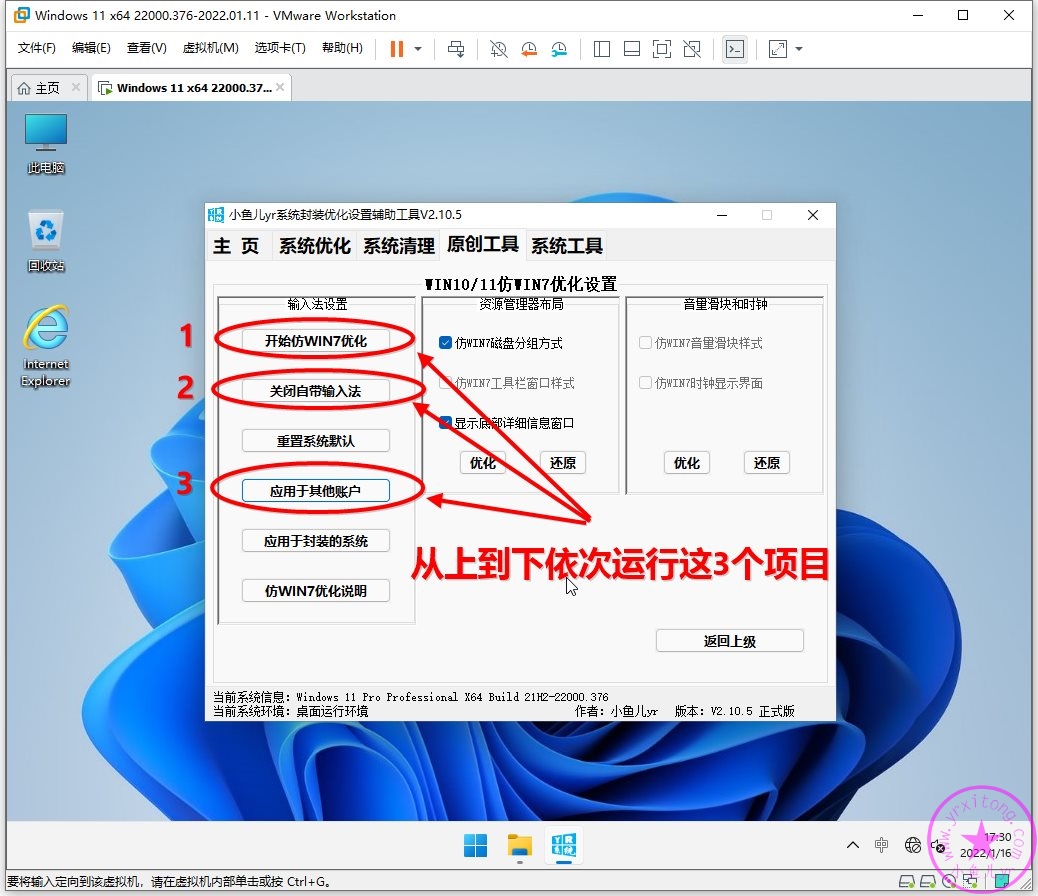
Task: Click the 重置系统默认 button
Action: pos(316,441)
